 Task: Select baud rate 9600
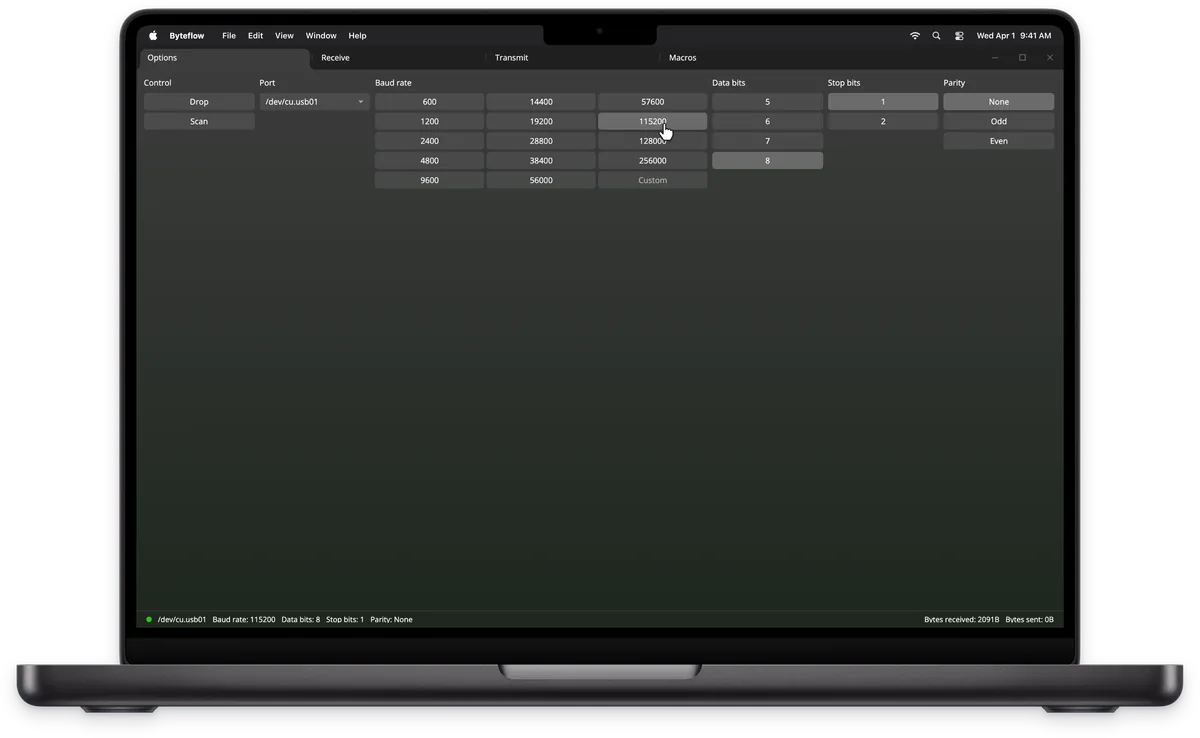click(x=429, y=181)
